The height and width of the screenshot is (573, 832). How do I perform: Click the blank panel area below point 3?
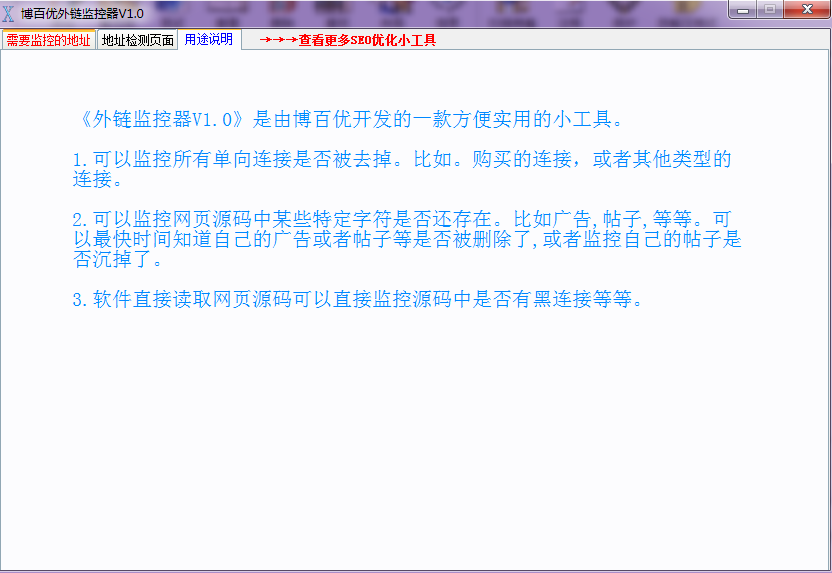click(415, 440)
